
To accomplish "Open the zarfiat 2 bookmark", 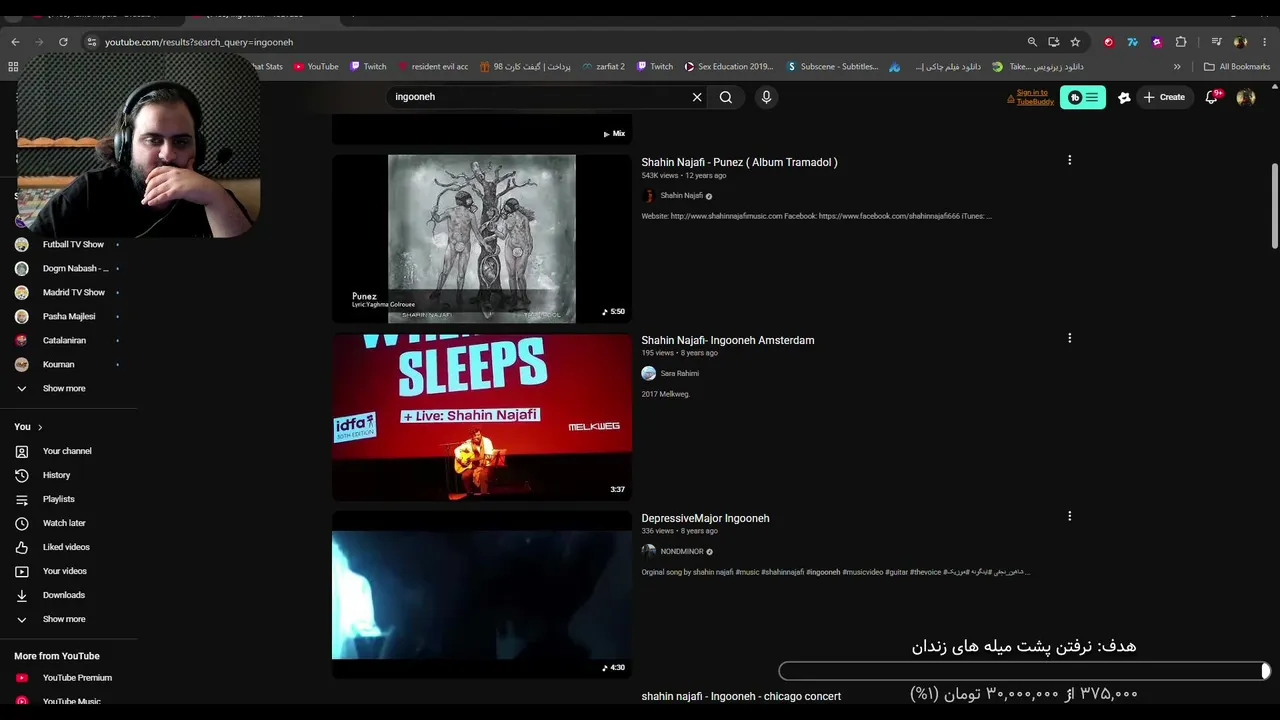I will (x=603, y=67).
